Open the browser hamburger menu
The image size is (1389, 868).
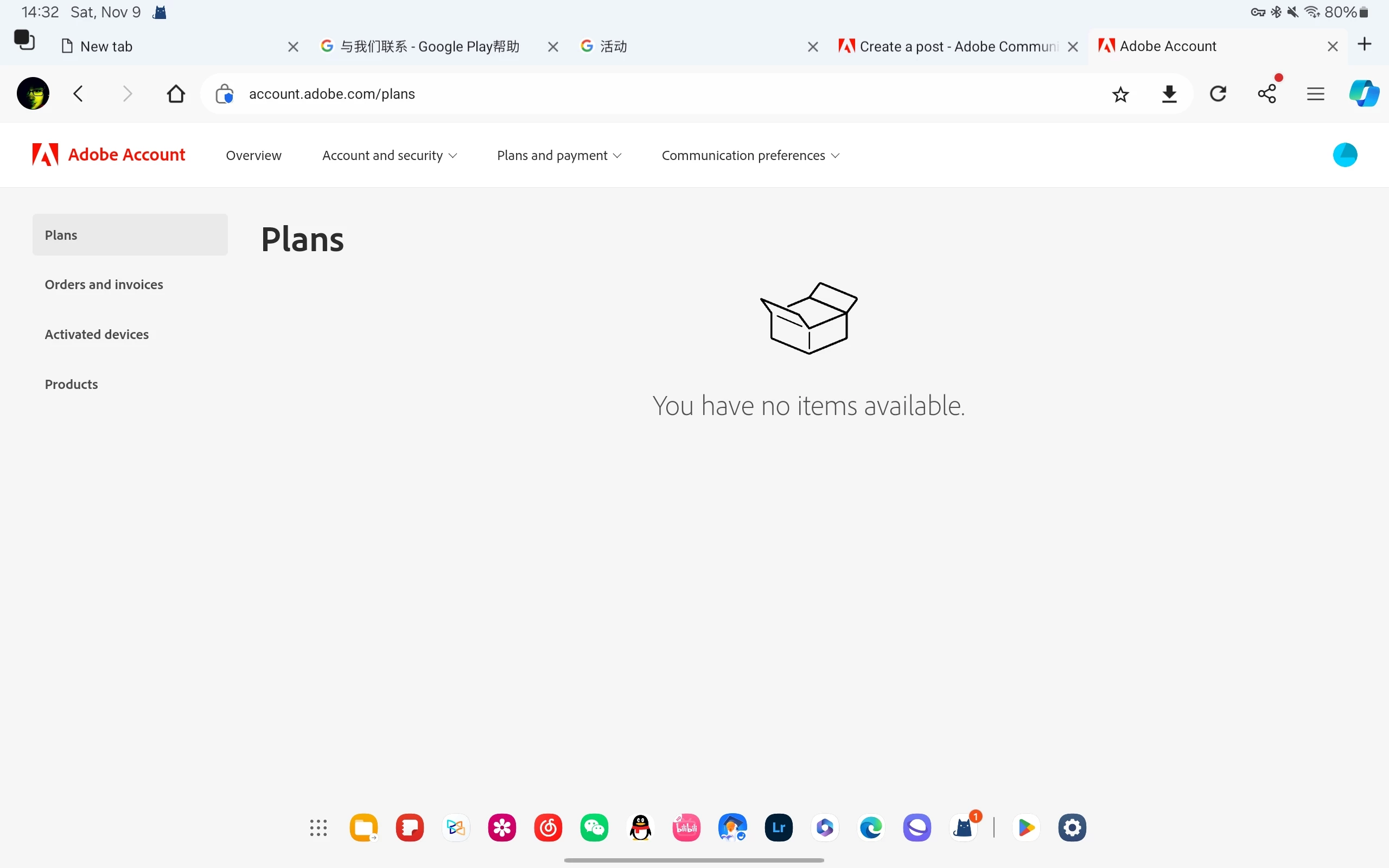coord(1315,93)
